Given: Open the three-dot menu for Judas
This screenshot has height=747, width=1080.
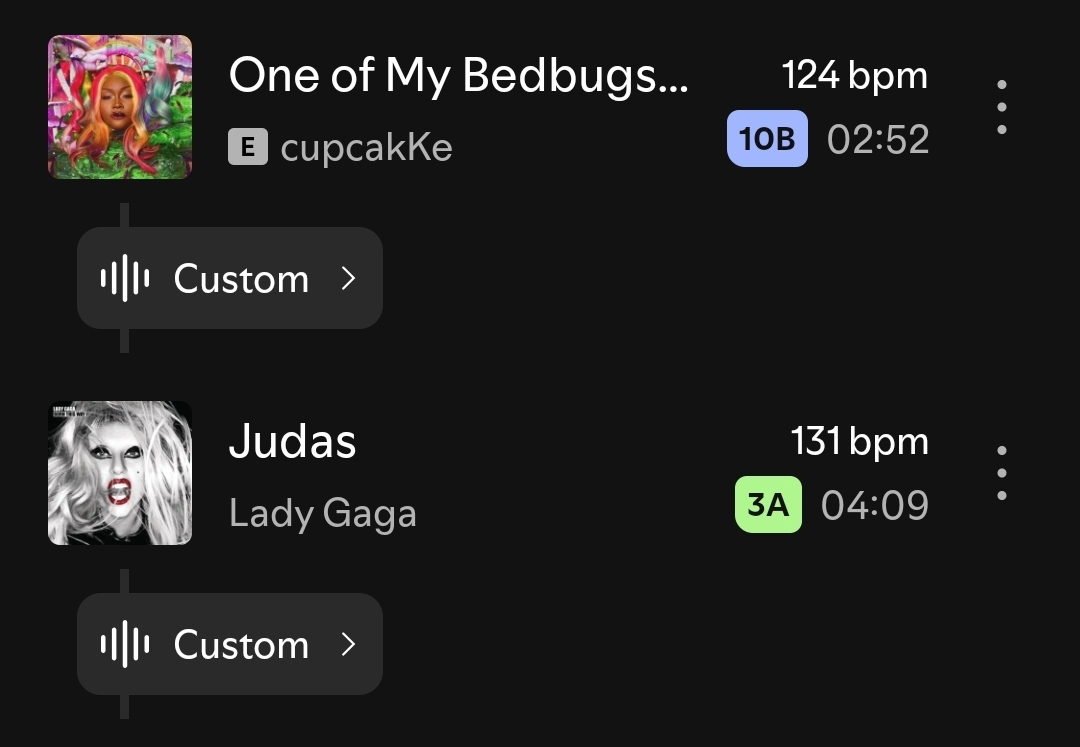Looking at the screenshot, I should 1001,473.
